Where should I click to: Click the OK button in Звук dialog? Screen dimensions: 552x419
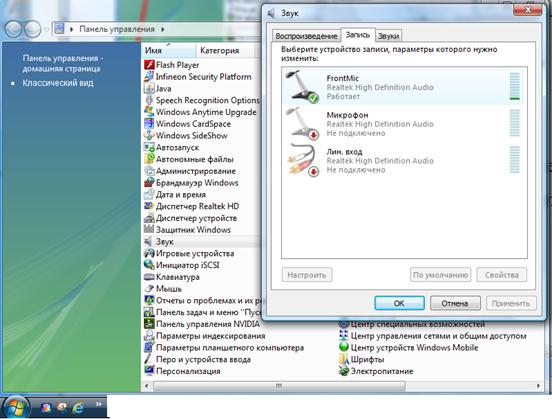tap(399, 303)
